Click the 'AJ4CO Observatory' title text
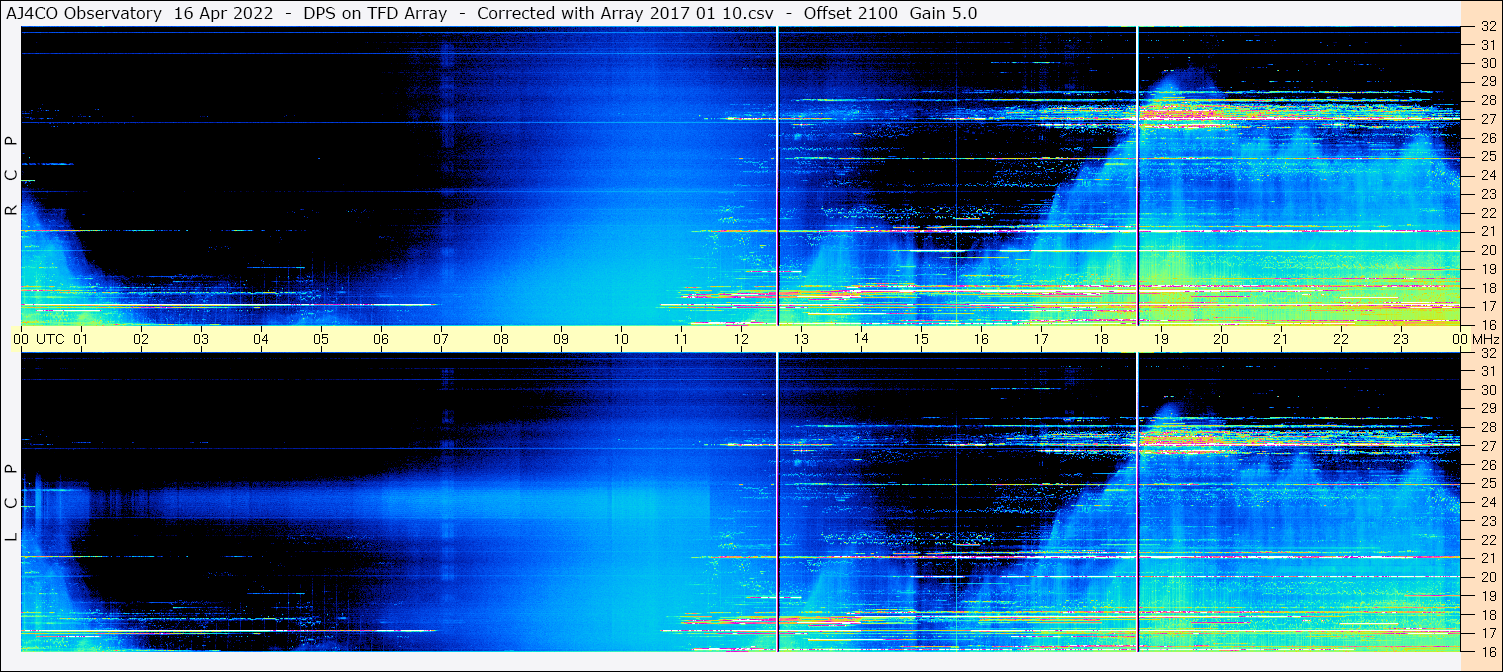Screen dimensions: 1503x672 (x=85, y=13)
